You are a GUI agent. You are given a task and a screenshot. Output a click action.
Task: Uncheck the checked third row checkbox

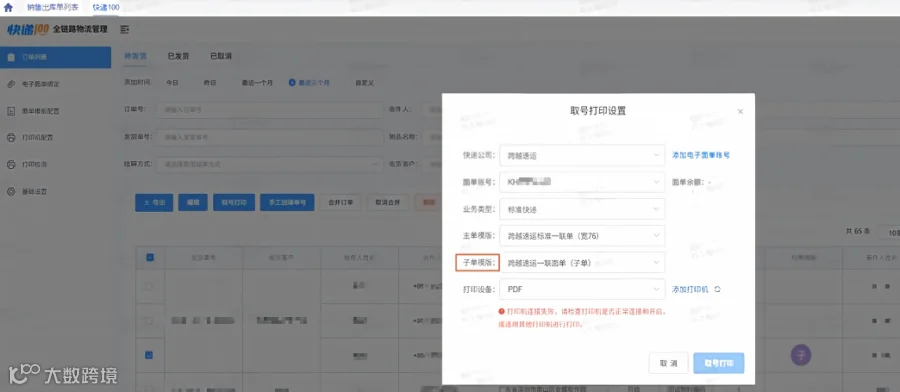coord(149,355)
